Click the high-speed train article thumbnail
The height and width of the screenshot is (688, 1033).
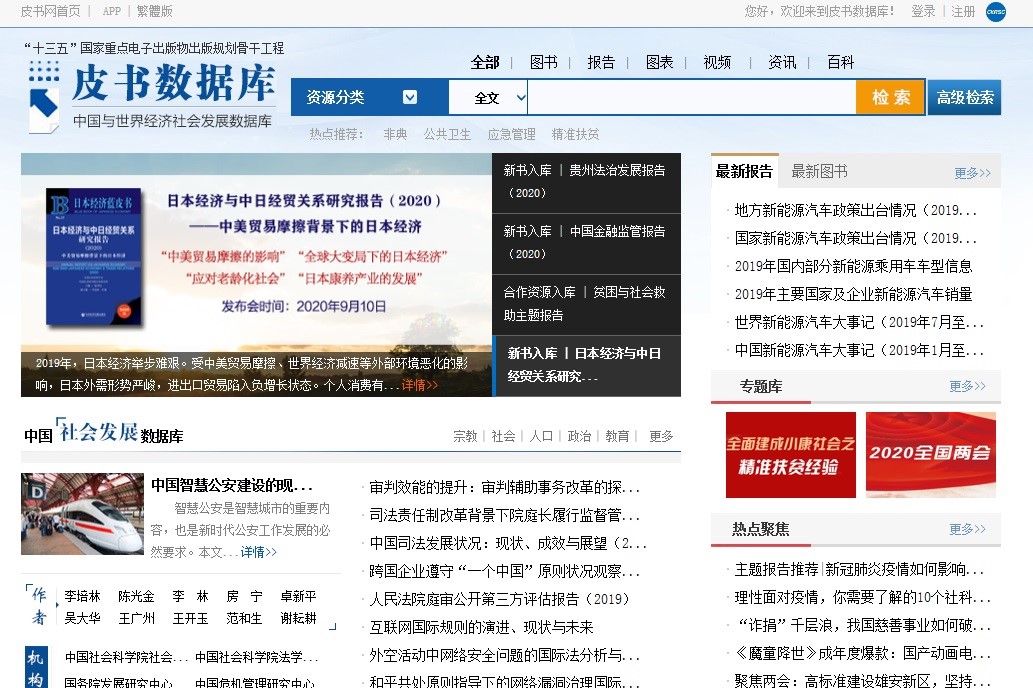point(82,514)
